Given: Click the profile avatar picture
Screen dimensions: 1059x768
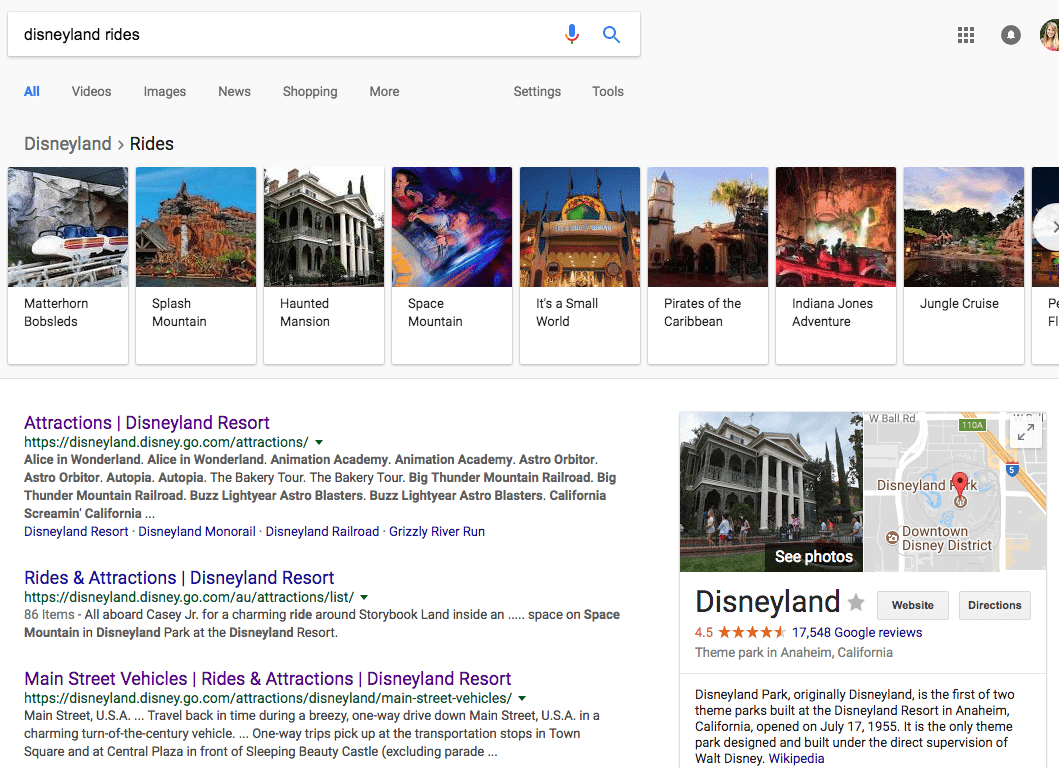Looking at the screenshot, I should [1048, 34].
